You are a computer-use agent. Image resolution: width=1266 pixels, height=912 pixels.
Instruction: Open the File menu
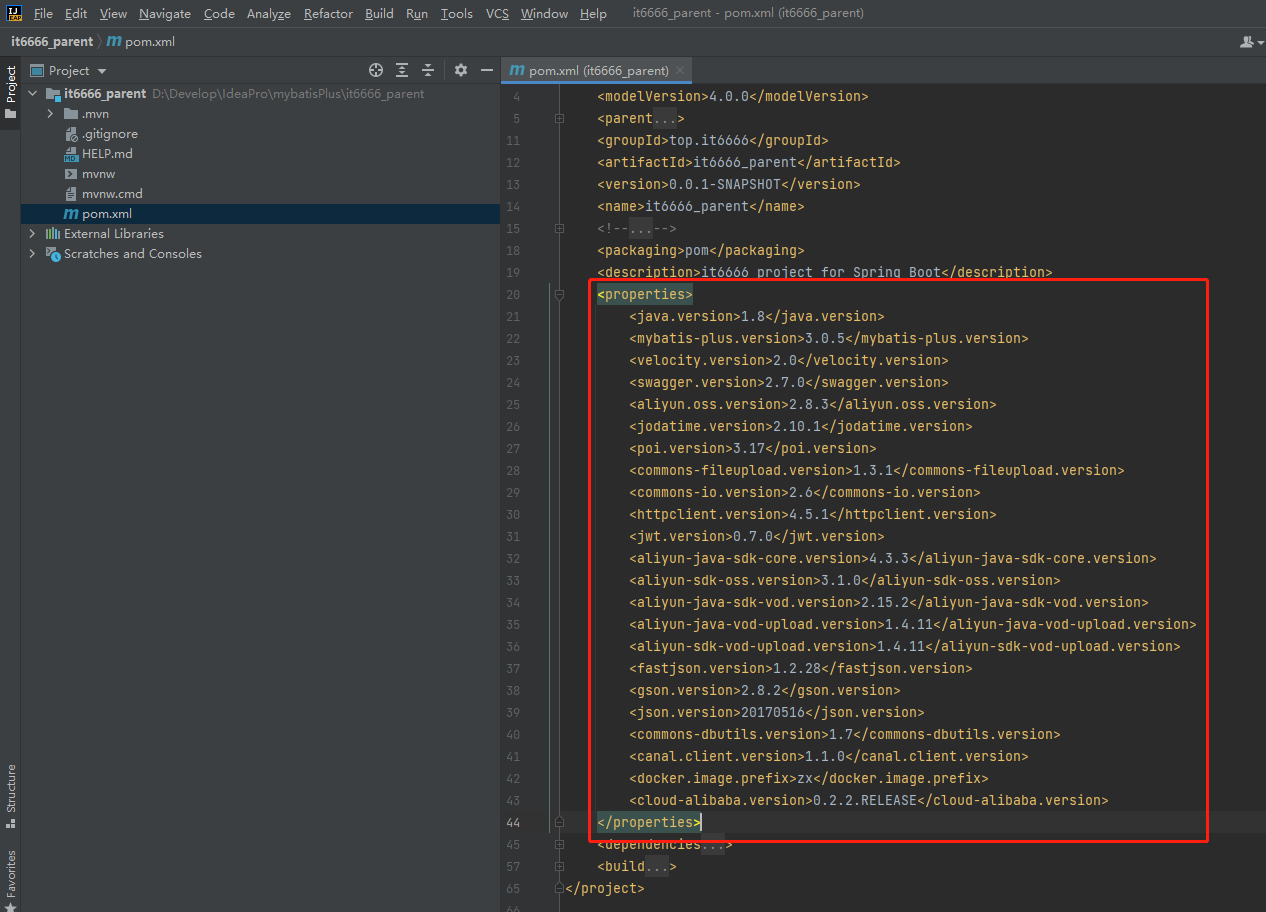click(x=43, y=13)
